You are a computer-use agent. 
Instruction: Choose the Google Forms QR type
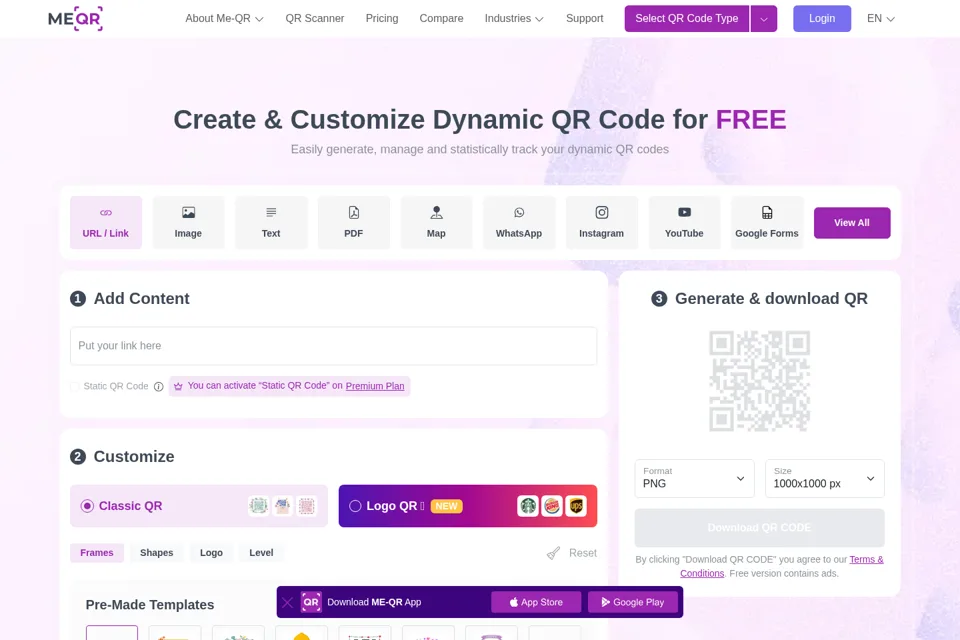tap(767, 222)
